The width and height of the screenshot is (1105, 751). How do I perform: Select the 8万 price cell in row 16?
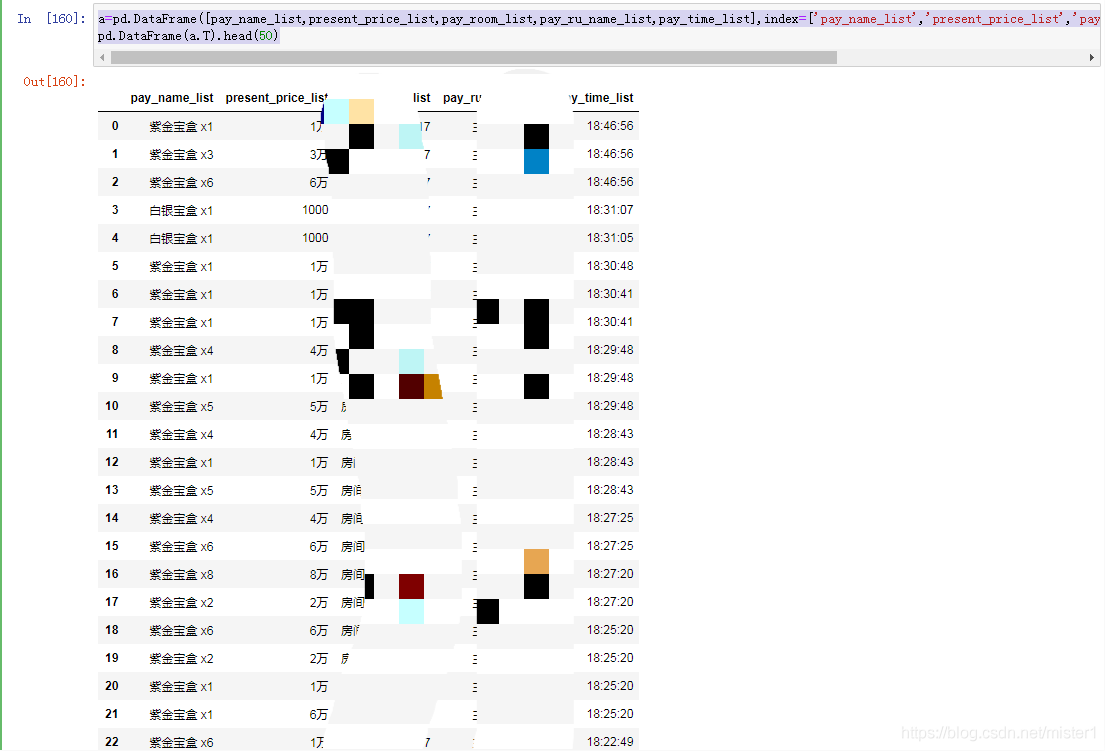coord(318,574)
